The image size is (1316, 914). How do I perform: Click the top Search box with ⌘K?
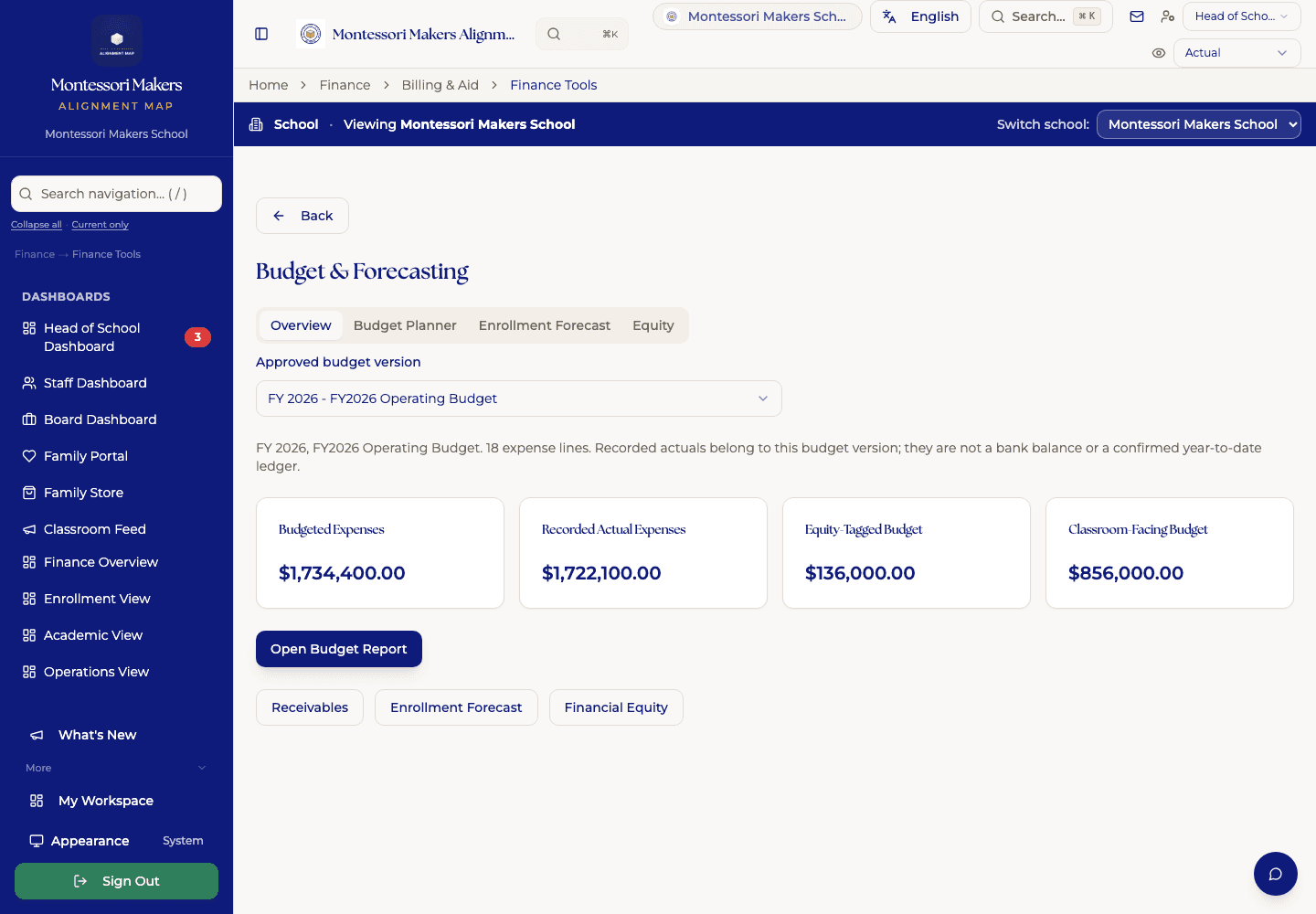[x=1045, y=16]
